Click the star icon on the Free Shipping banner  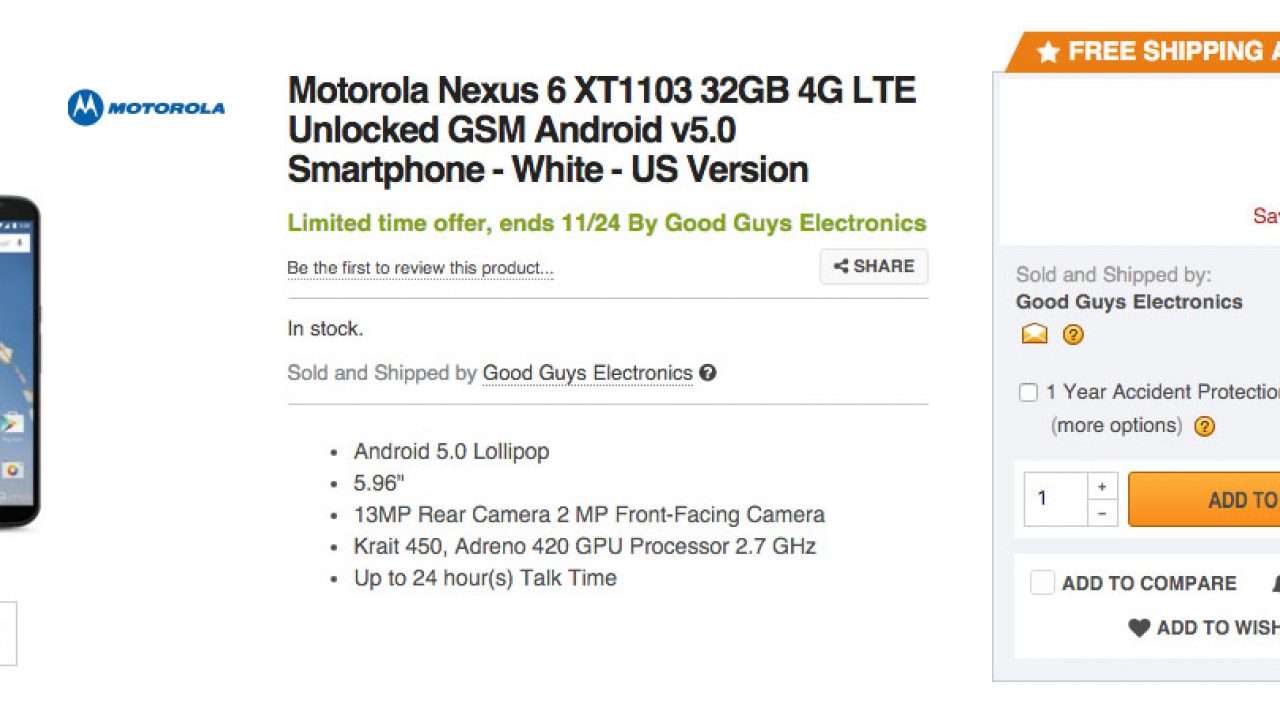pyautogui.click(x=1047, y=52)
